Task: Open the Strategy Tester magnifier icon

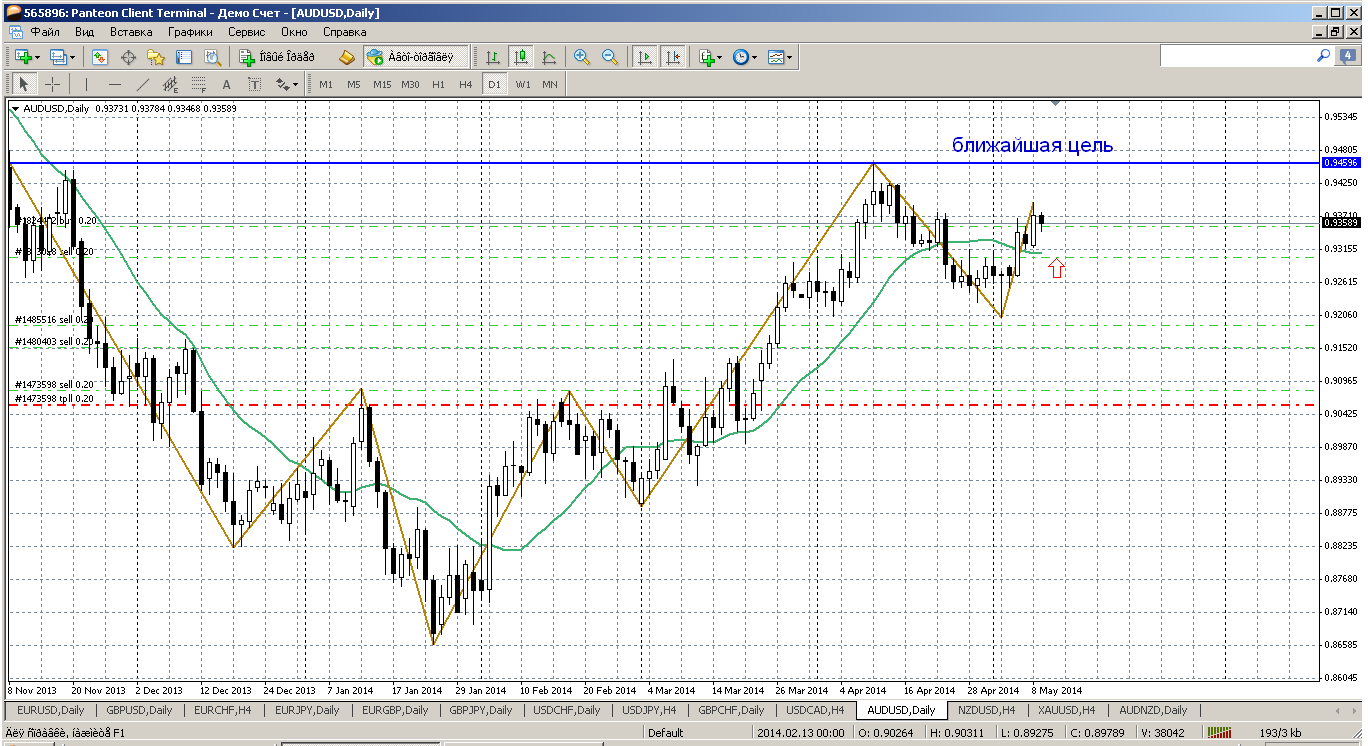Action: pos(212,57)
